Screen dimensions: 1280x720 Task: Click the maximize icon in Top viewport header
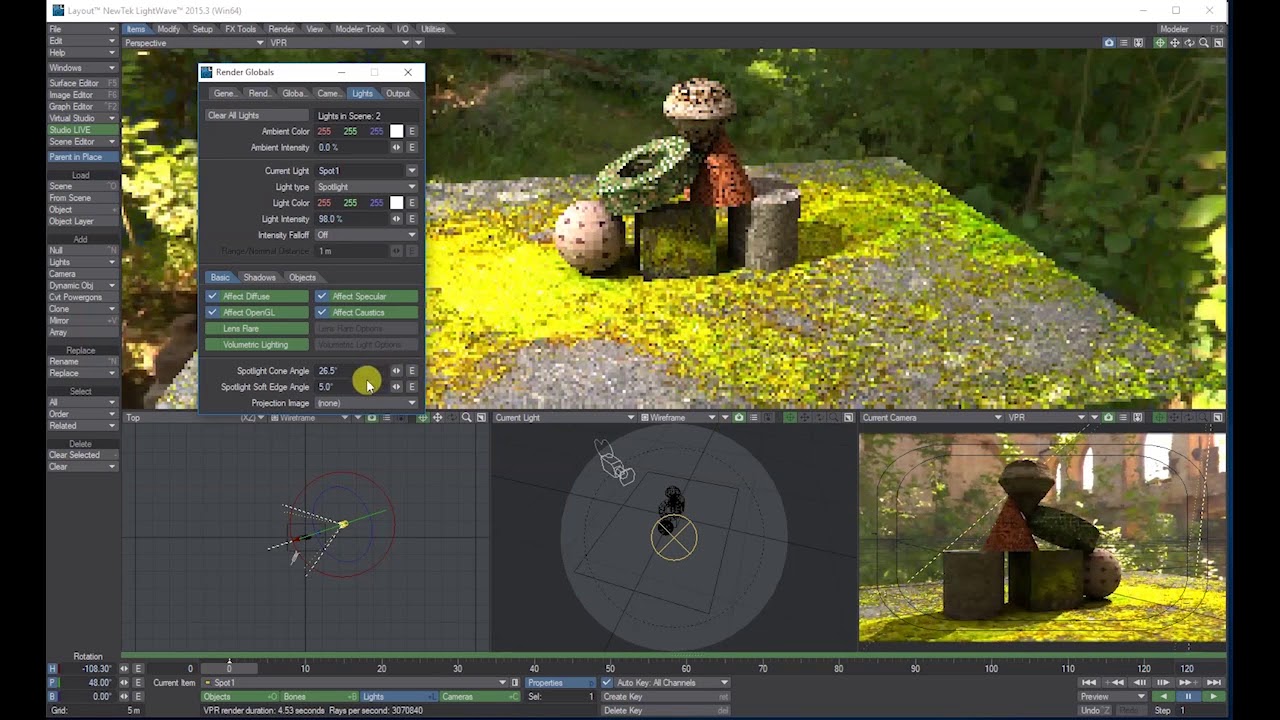[481, 418]
